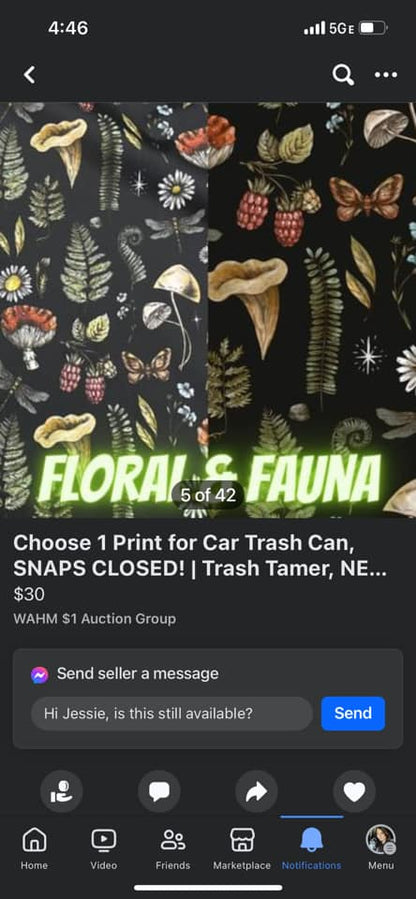The height and width of the screenshot is (899, 416).
Task: Tap the 5 of 42 photo counter
Action: [x=208, y=495]
